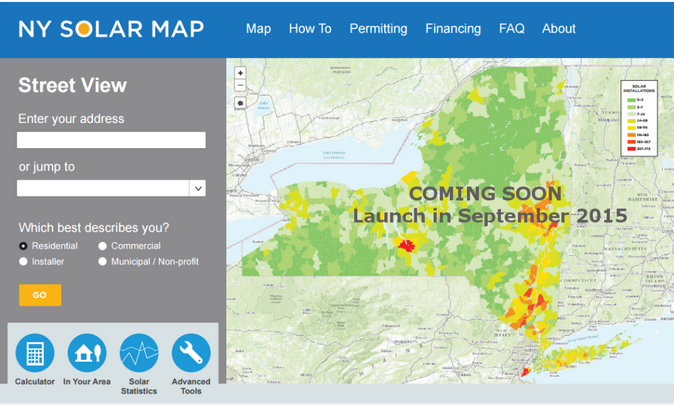Select the Commercial radio option

click(103, 246)
